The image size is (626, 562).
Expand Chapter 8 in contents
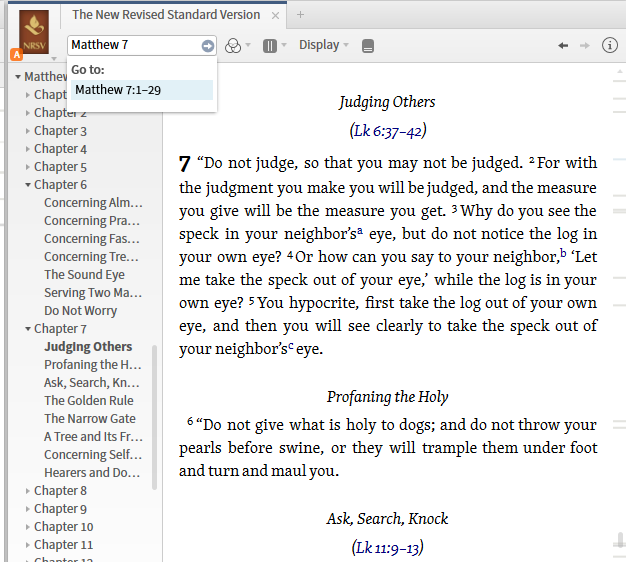click(28, 491)
